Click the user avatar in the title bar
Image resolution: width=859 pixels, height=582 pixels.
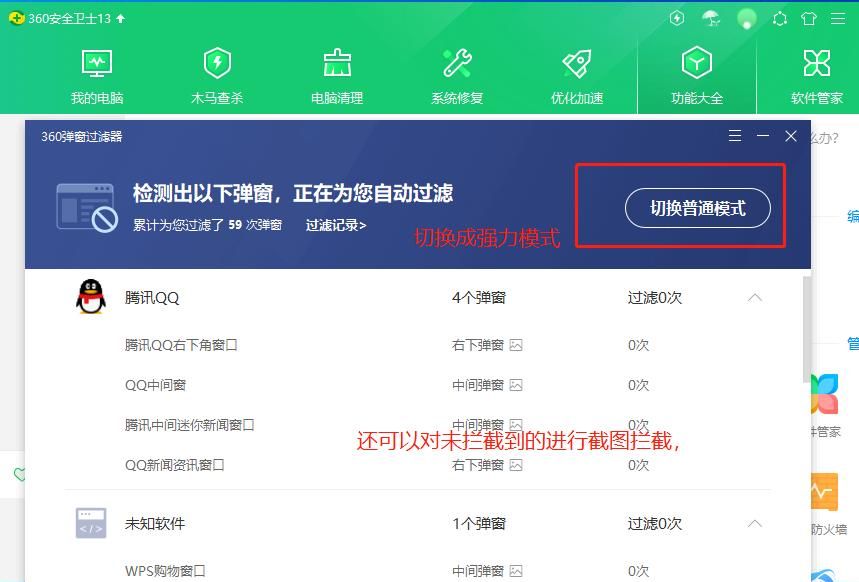(745, 18)
